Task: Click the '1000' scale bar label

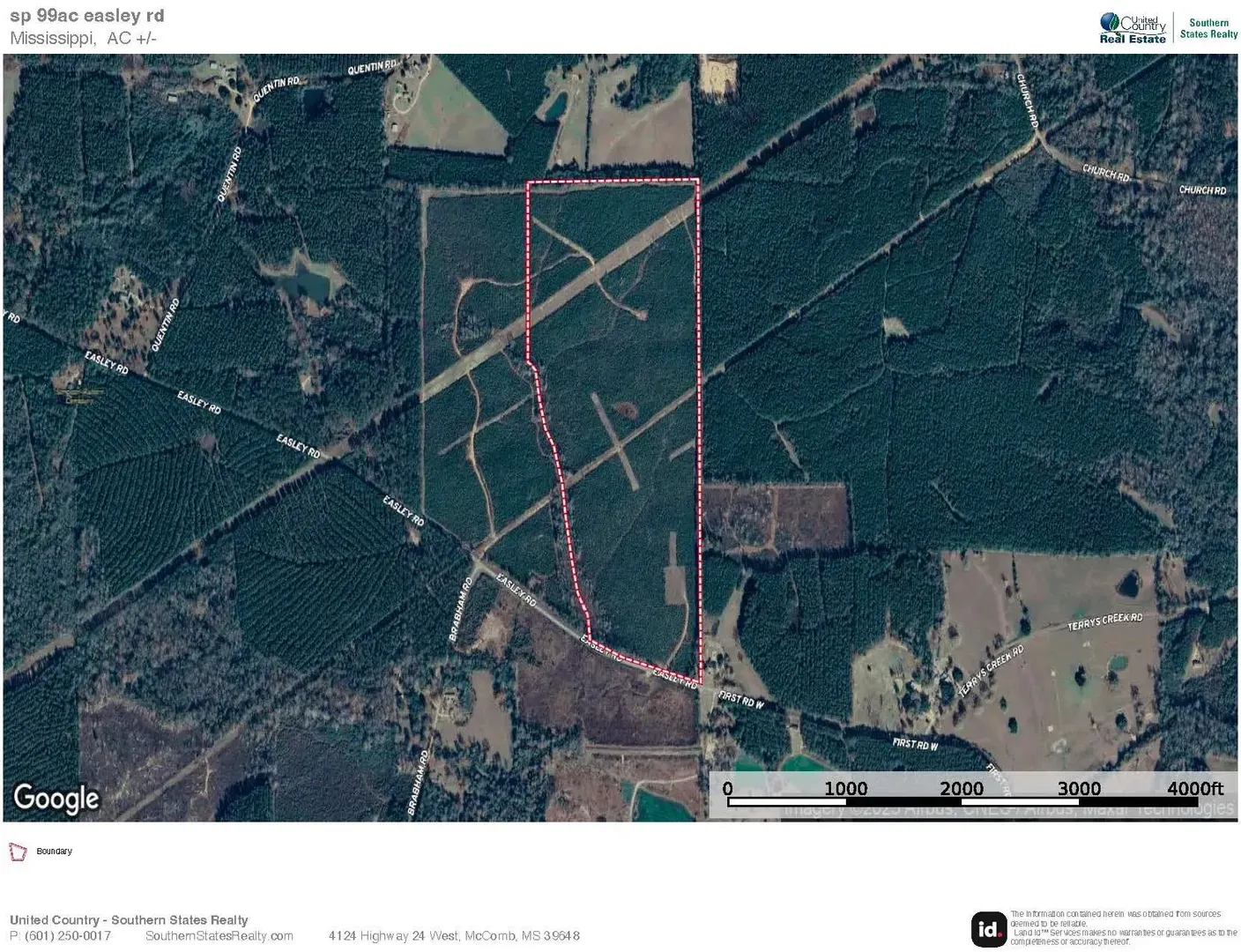Action: click(846, 789)
